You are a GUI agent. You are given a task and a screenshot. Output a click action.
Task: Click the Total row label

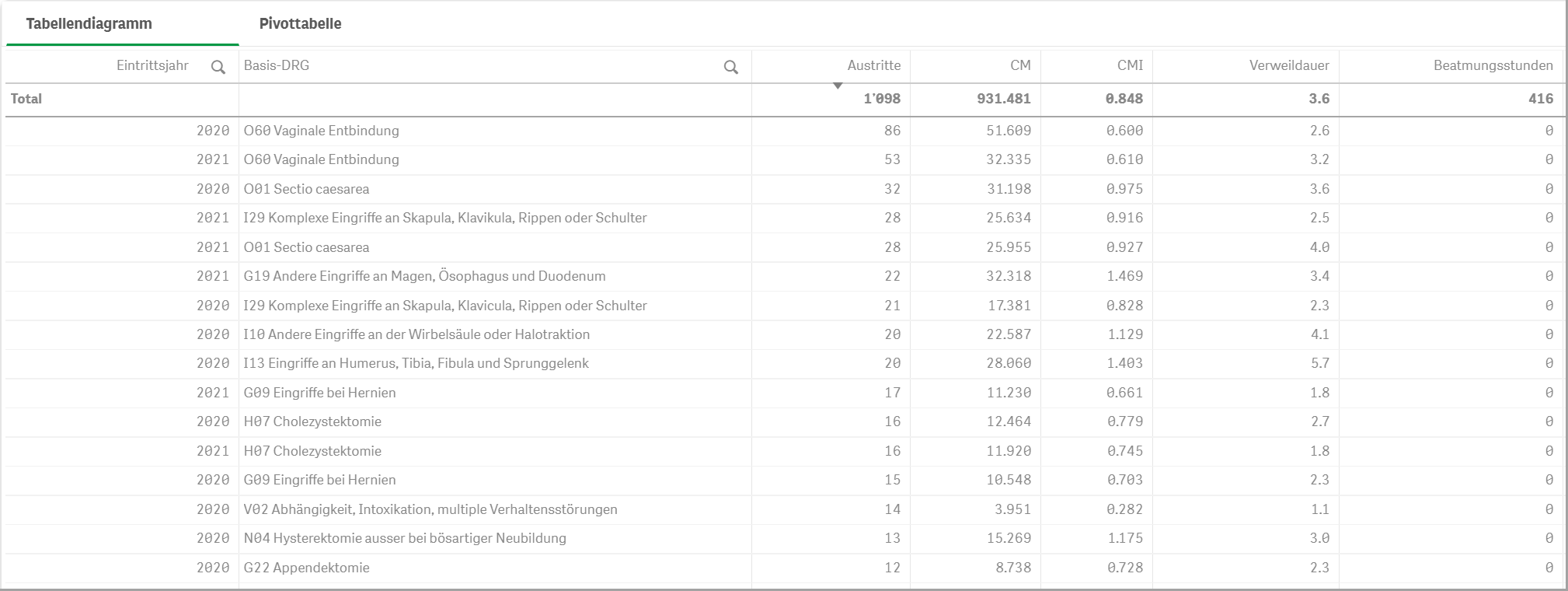(x=26, y=99)
